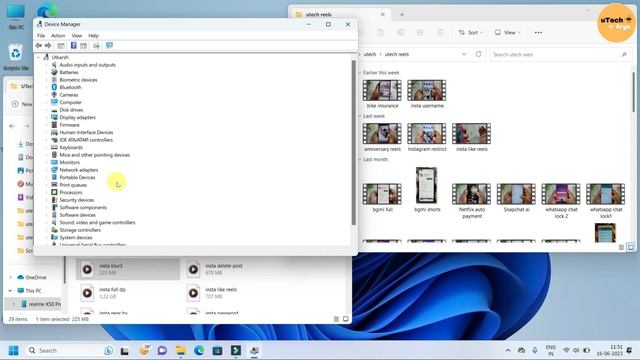The image size is (640, 360).
Task: Click the Monitors category icon
Action: point(54,162)
